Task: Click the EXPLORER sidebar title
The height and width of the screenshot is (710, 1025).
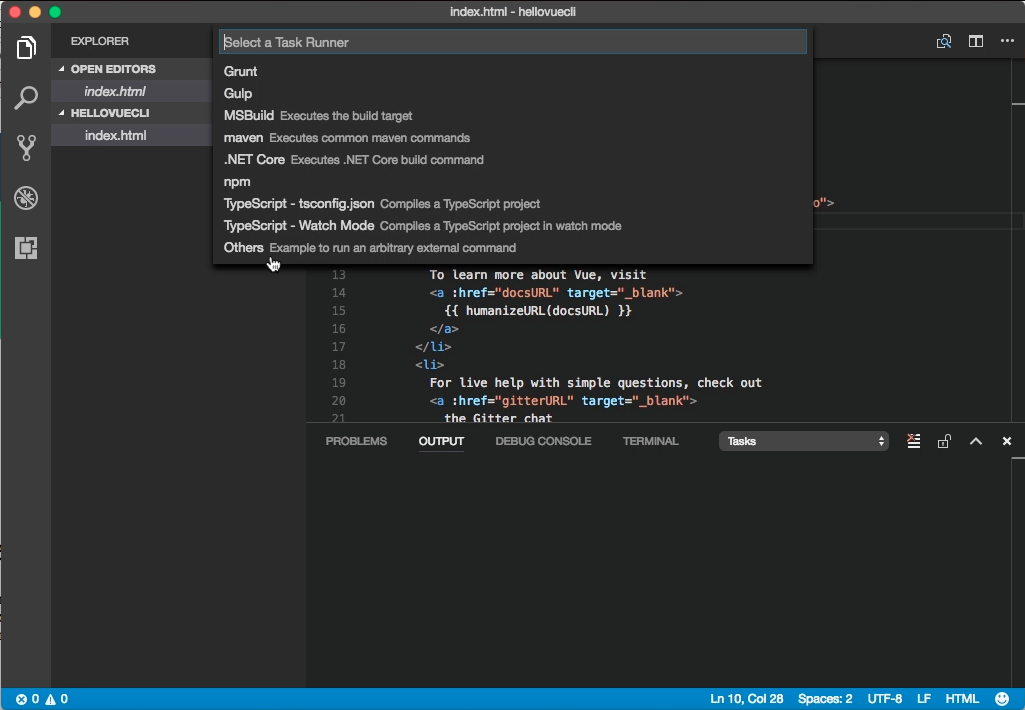Action: [99, 41]
